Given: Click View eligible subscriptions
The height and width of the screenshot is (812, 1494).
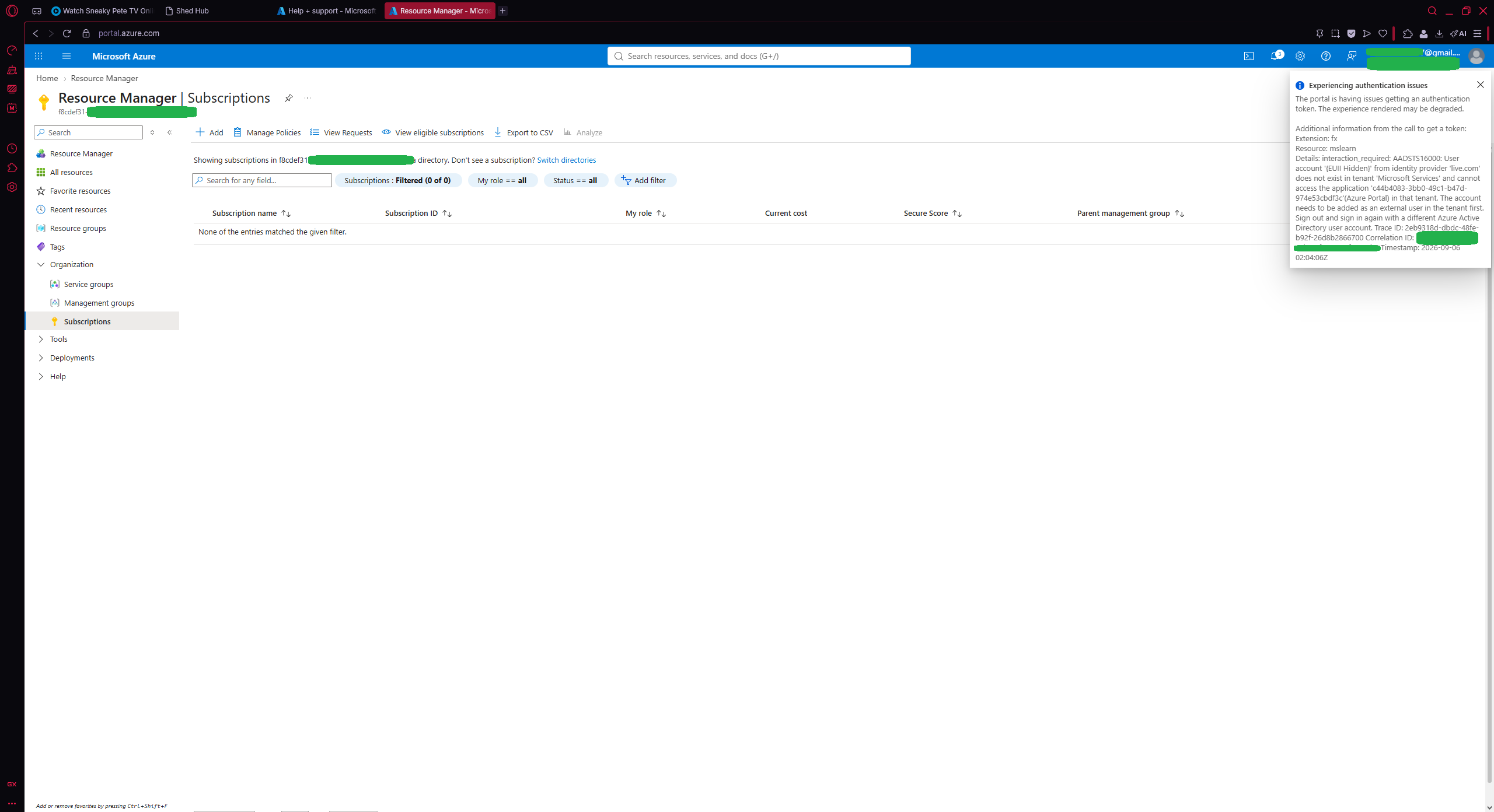Looking at the screenshot, I should [432, 132].
